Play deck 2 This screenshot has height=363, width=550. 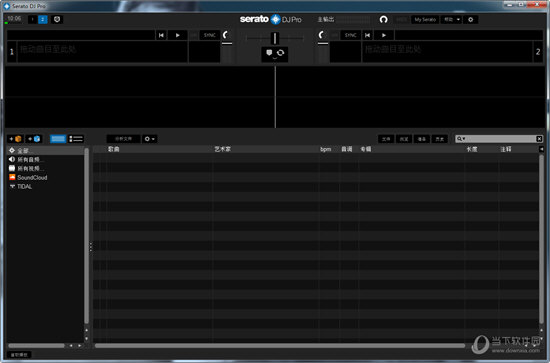[384, 35]
